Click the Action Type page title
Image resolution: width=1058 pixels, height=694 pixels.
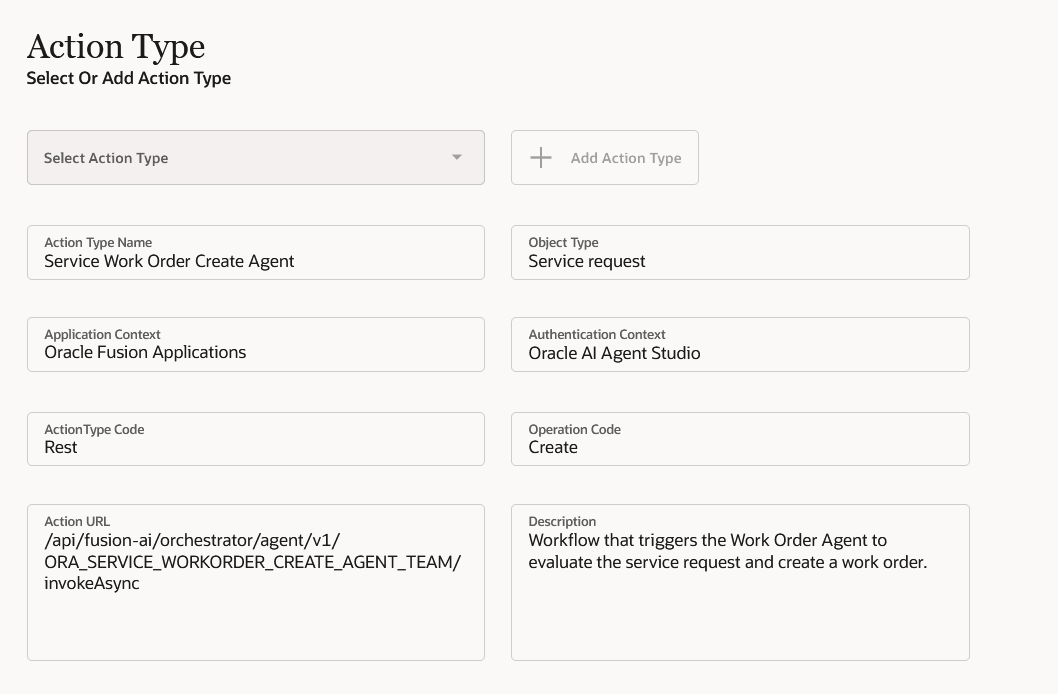tap(116, 46)
